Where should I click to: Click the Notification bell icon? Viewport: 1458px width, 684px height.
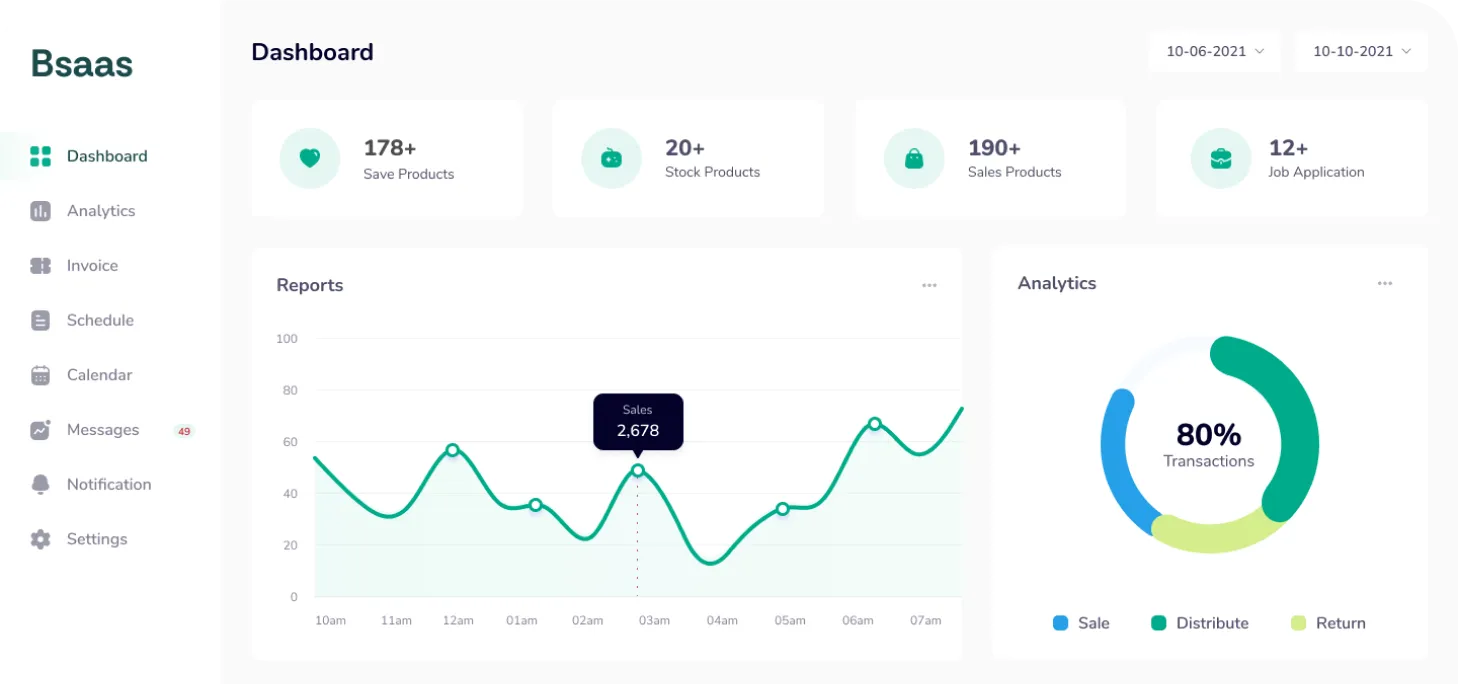click(40, 484)
